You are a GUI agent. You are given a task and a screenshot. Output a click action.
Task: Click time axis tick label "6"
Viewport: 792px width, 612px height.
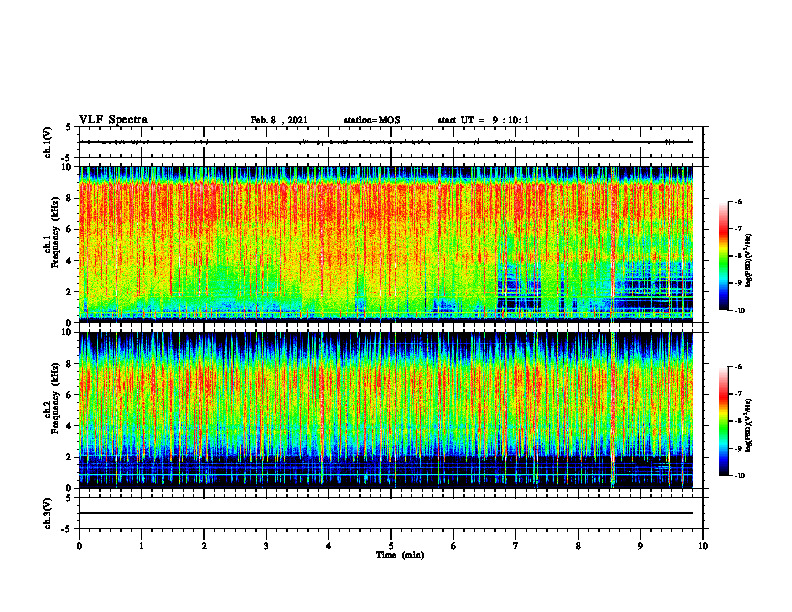pyautogui.click(x=454, y=546)
